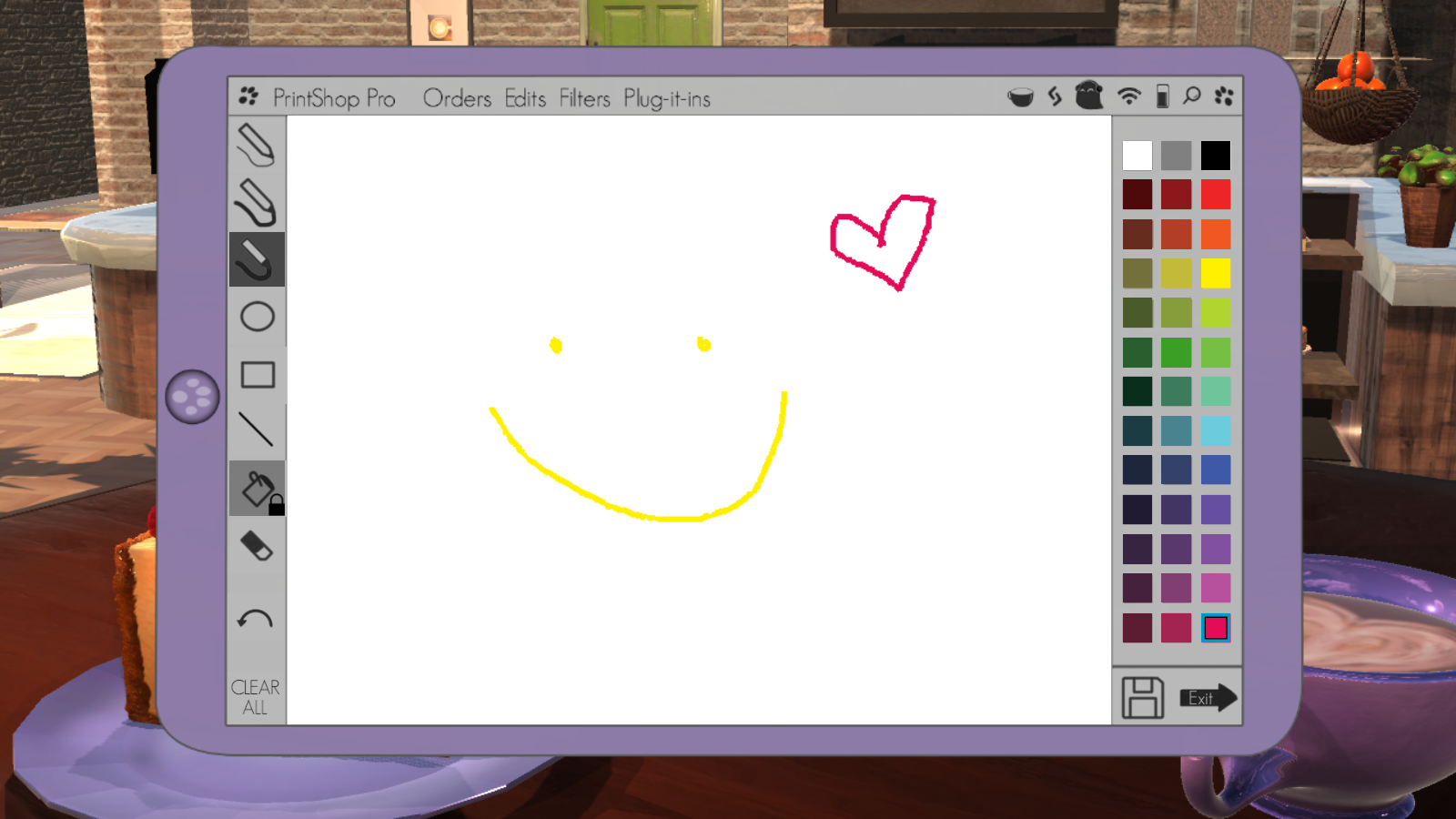
Task: Open the Edits menu
Action: click(525, 98)
